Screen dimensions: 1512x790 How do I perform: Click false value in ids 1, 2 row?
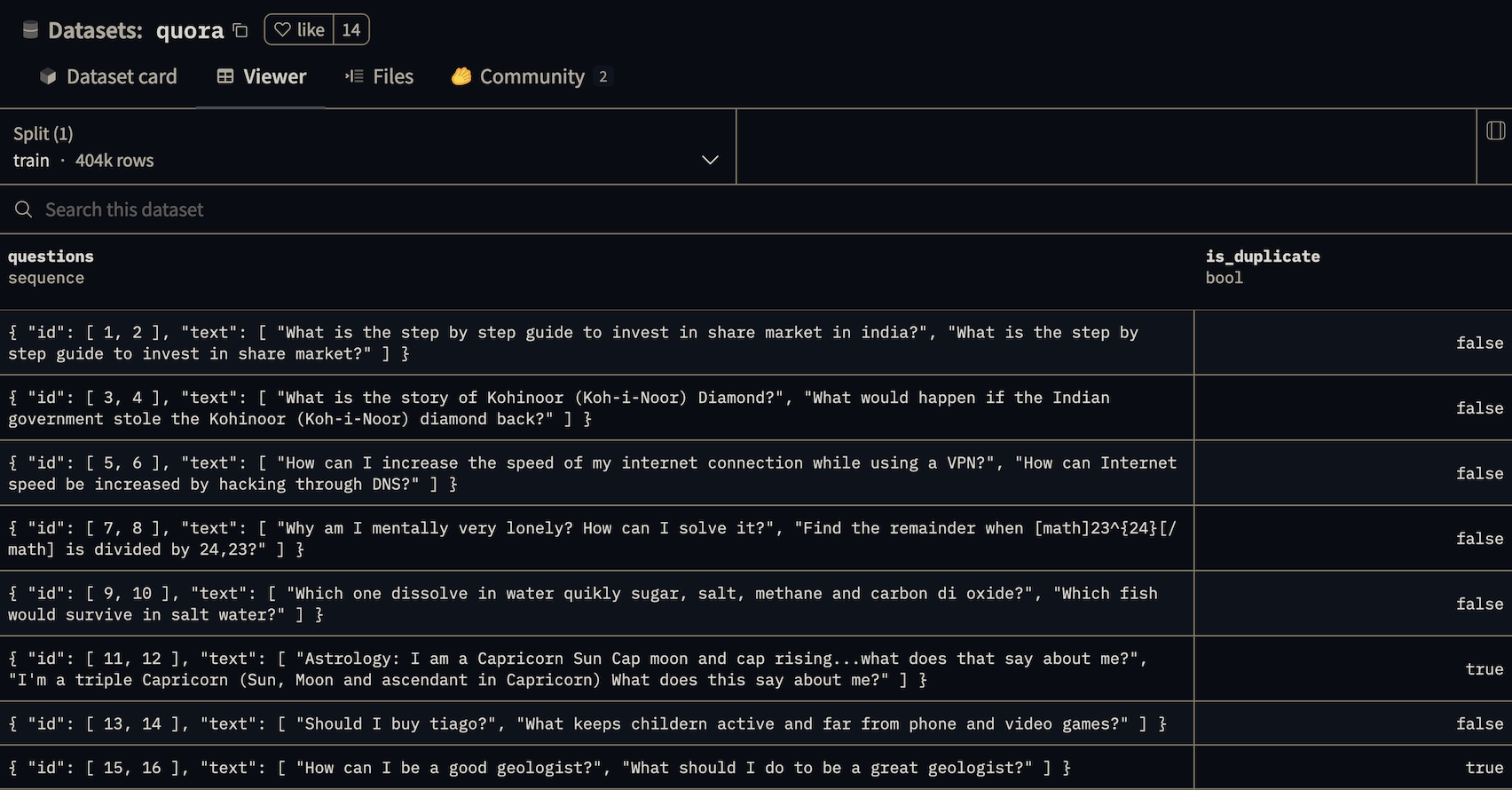click(1479, 343)
